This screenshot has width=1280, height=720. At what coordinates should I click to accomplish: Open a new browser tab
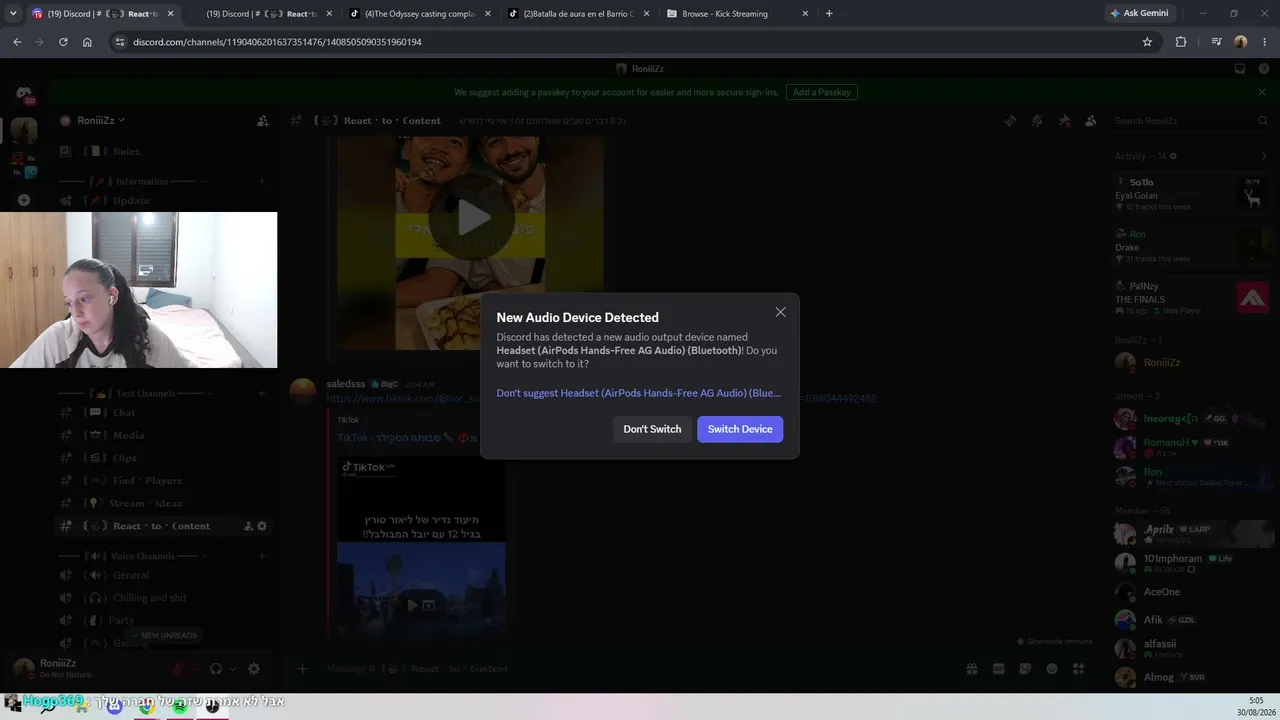click(x=829, y=14)
